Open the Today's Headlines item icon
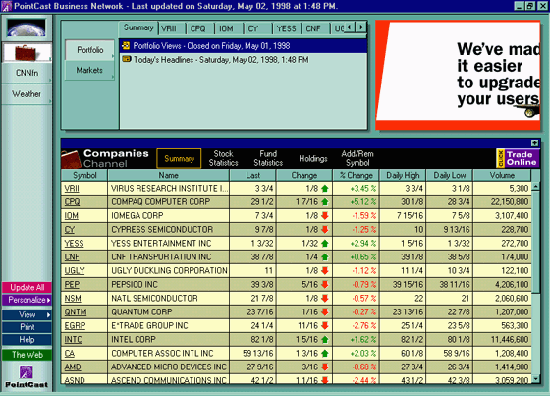This screenshot has width=550, height=396. pos(127,59)
